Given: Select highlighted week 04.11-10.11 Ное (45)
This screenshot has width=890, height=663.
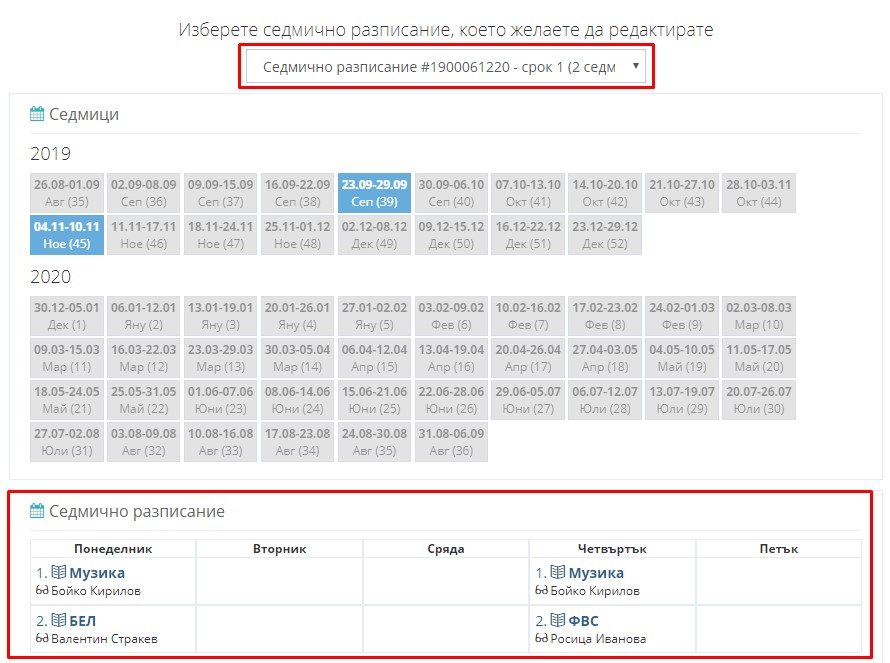Looking at the screenshot, I should [x=67, y=235].
